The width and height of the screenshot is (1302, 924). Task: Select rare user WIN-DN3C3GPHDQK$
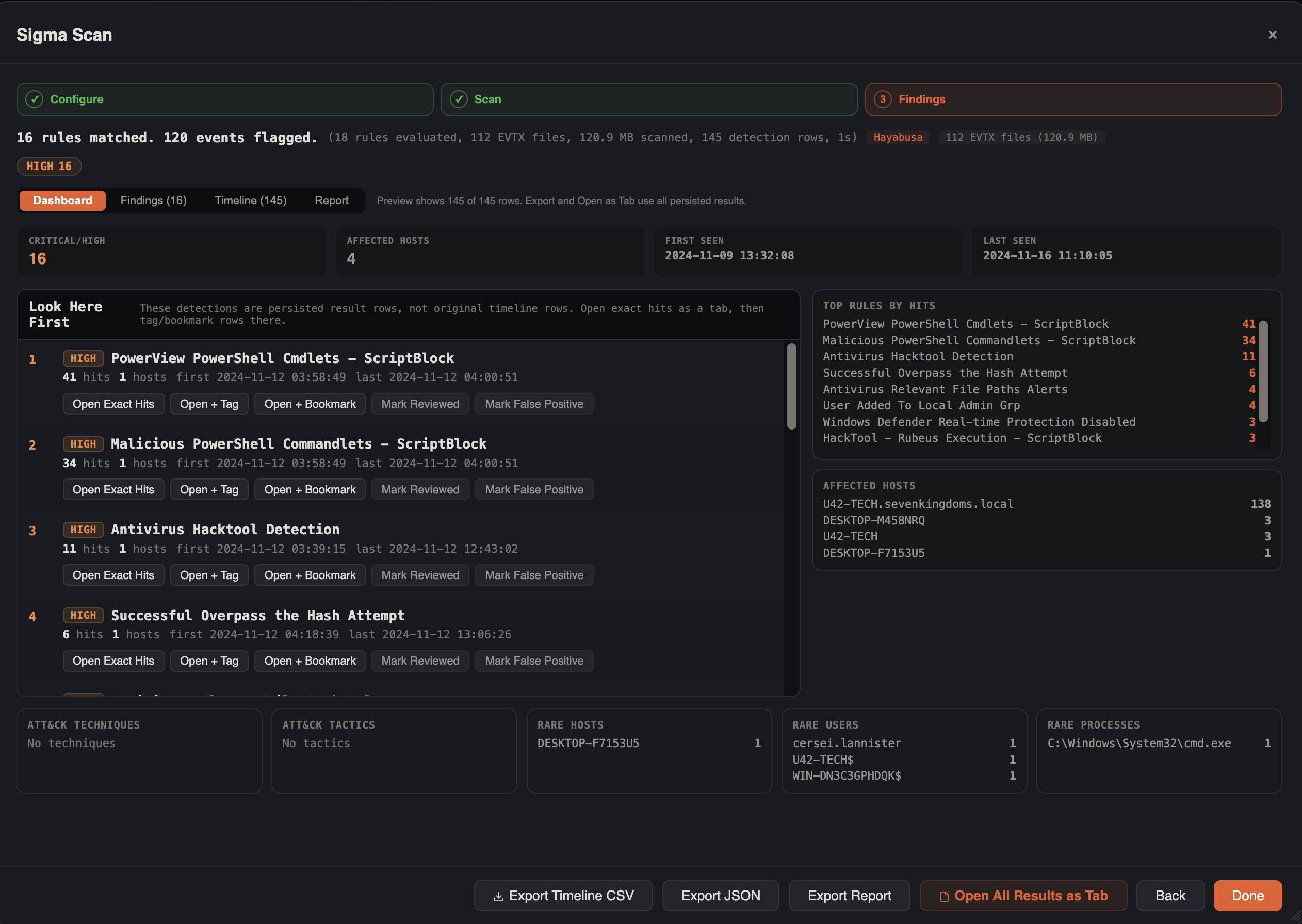[x=904, y=776]
